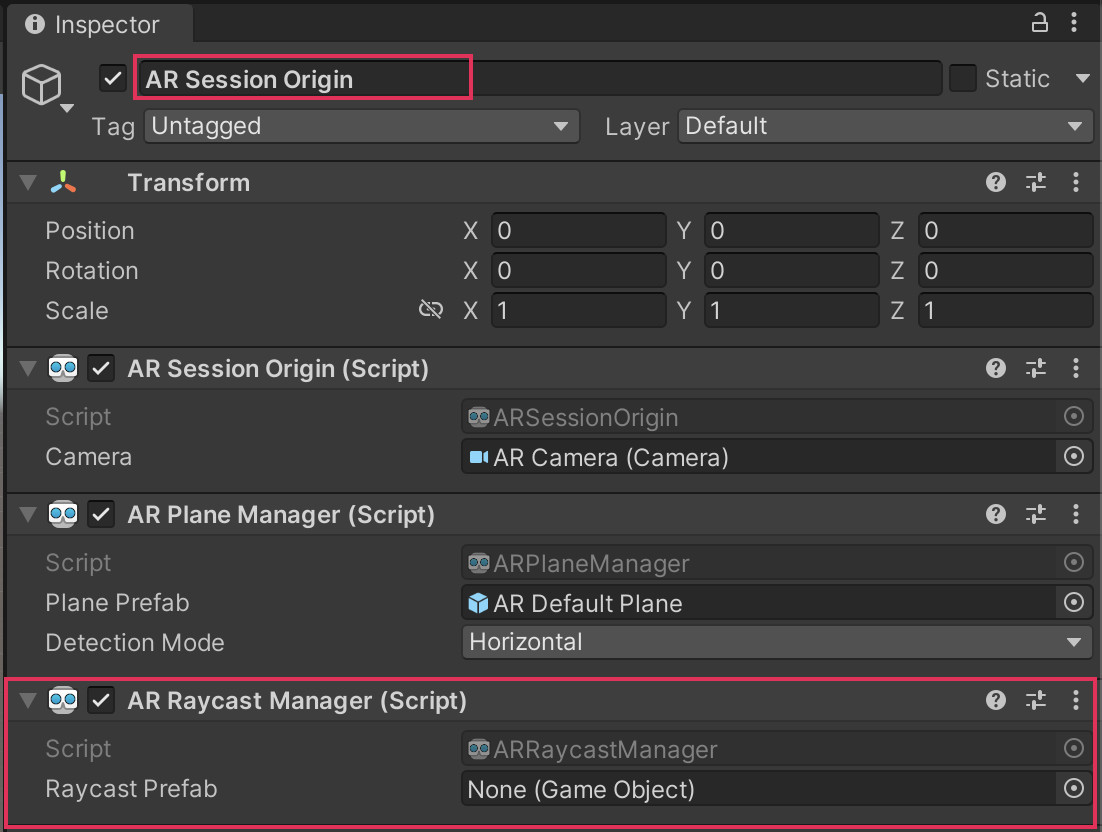
Task: Collapse the Transform component foldout
Action: pos(29,182)
